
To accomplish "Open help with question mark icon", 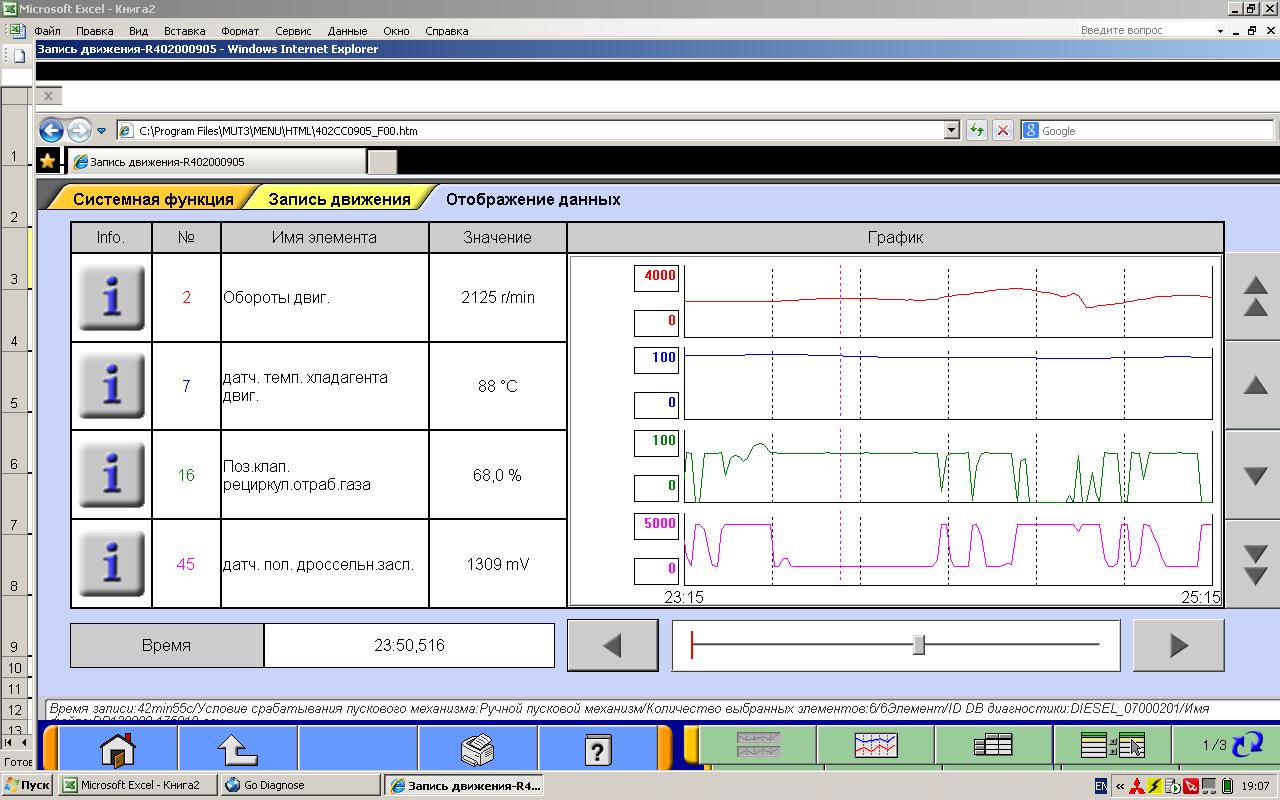I will 597,747.
